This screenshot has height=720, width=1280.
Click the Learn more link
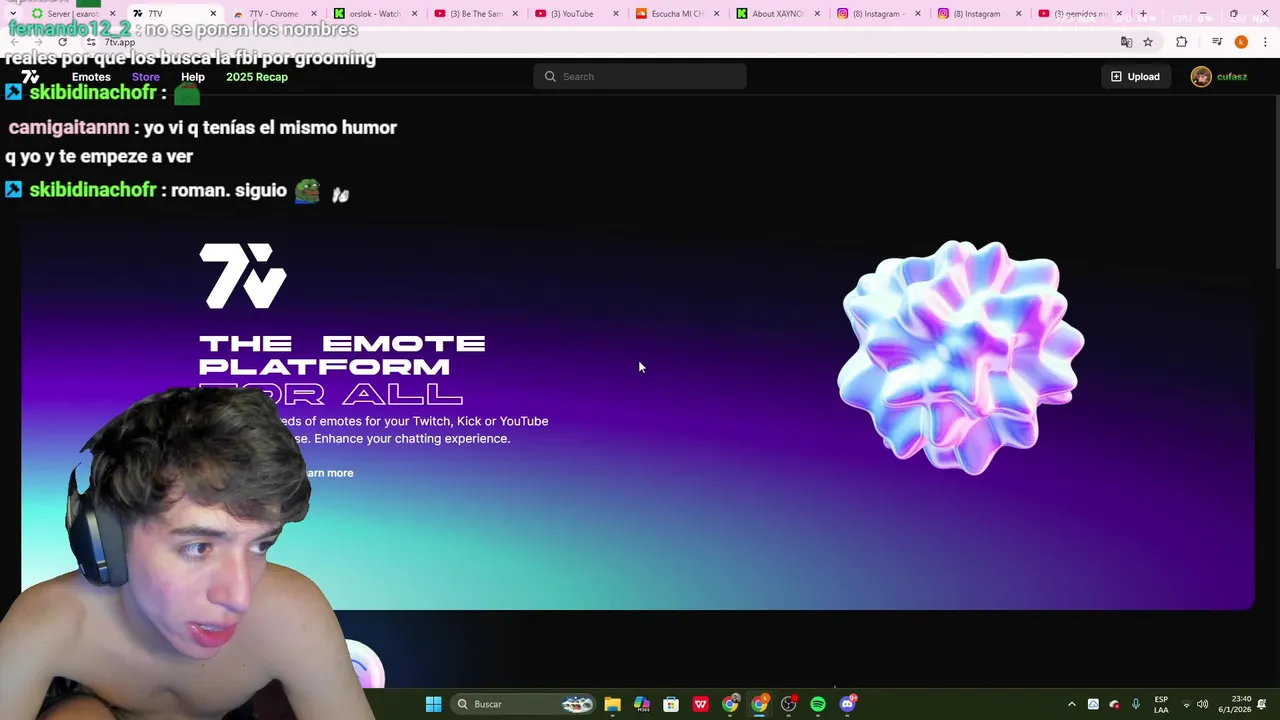(329, 473)
